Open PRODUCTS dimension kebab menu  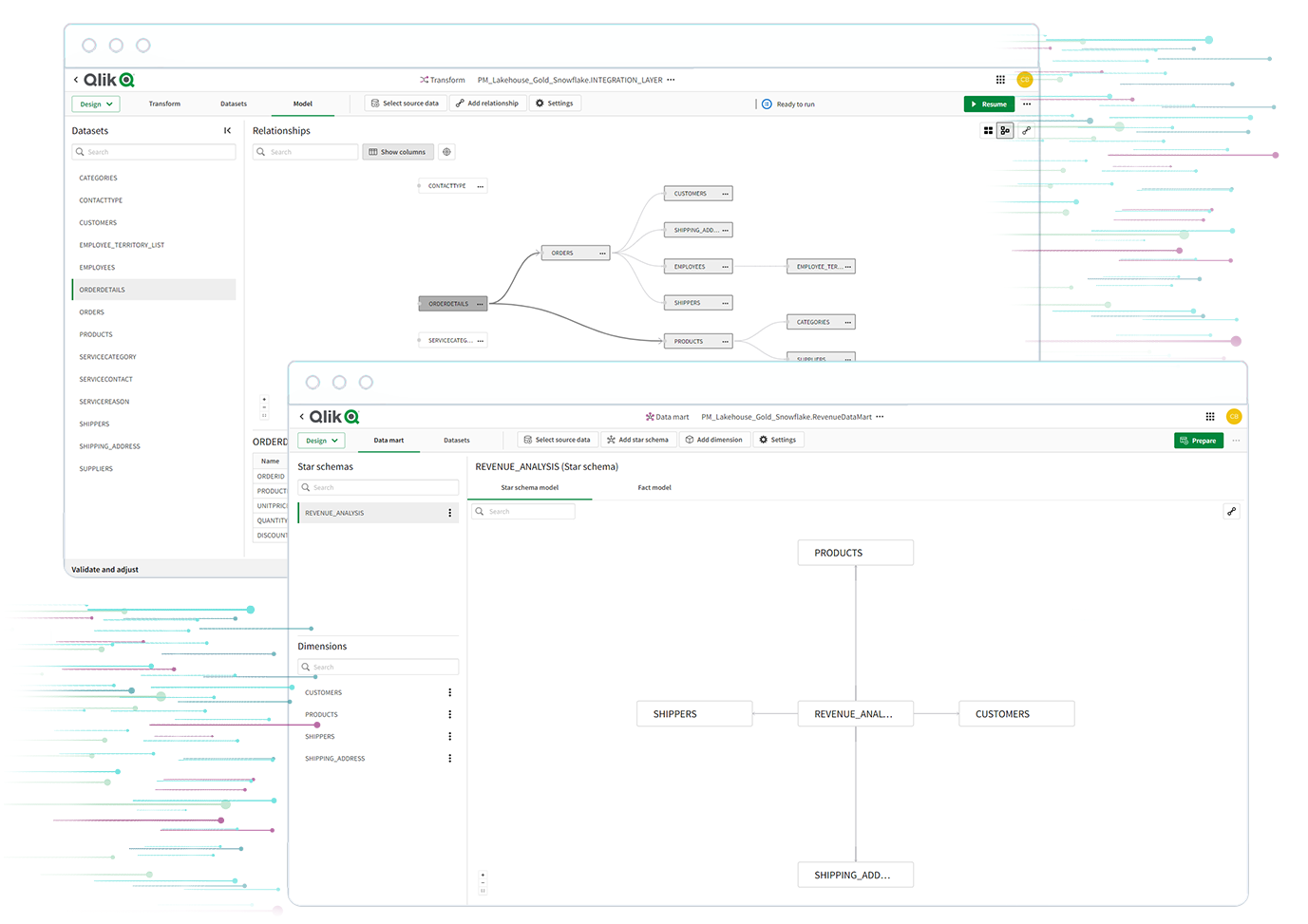(450, 715)
